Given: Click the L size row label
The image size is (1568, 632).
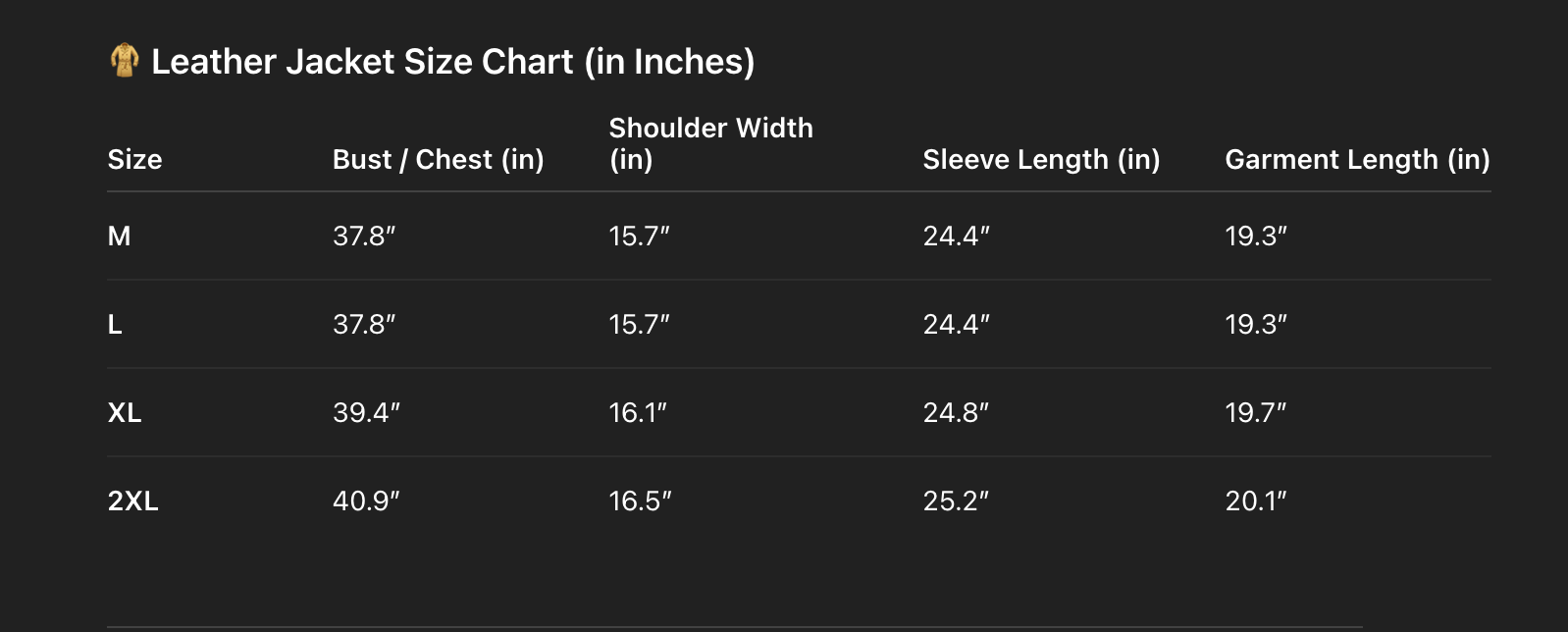Looking at the screenshot, I should point(115,325).
